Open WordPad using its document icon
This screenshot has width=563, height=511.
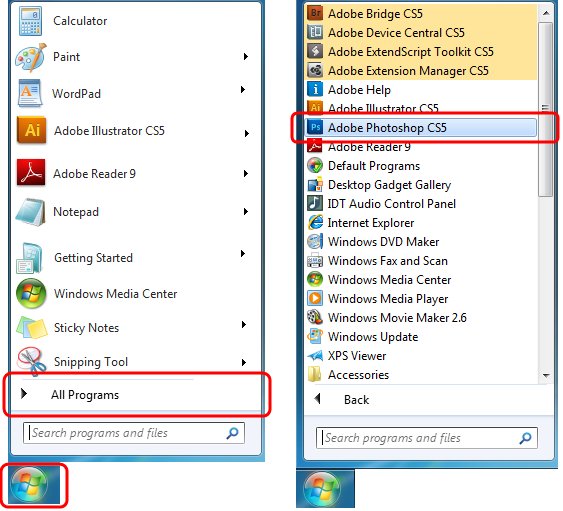click(x=31, y=94)
